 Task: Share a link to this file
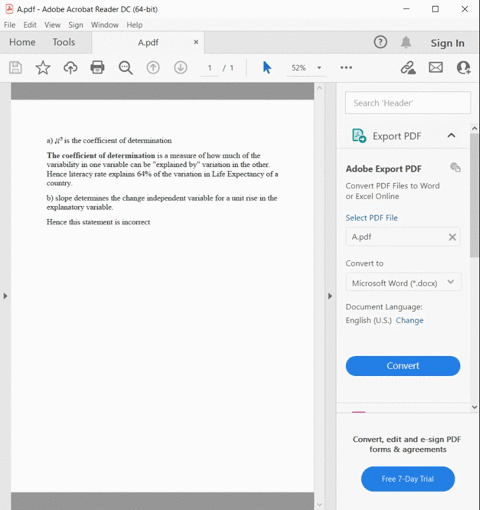[x=408, y=68]
